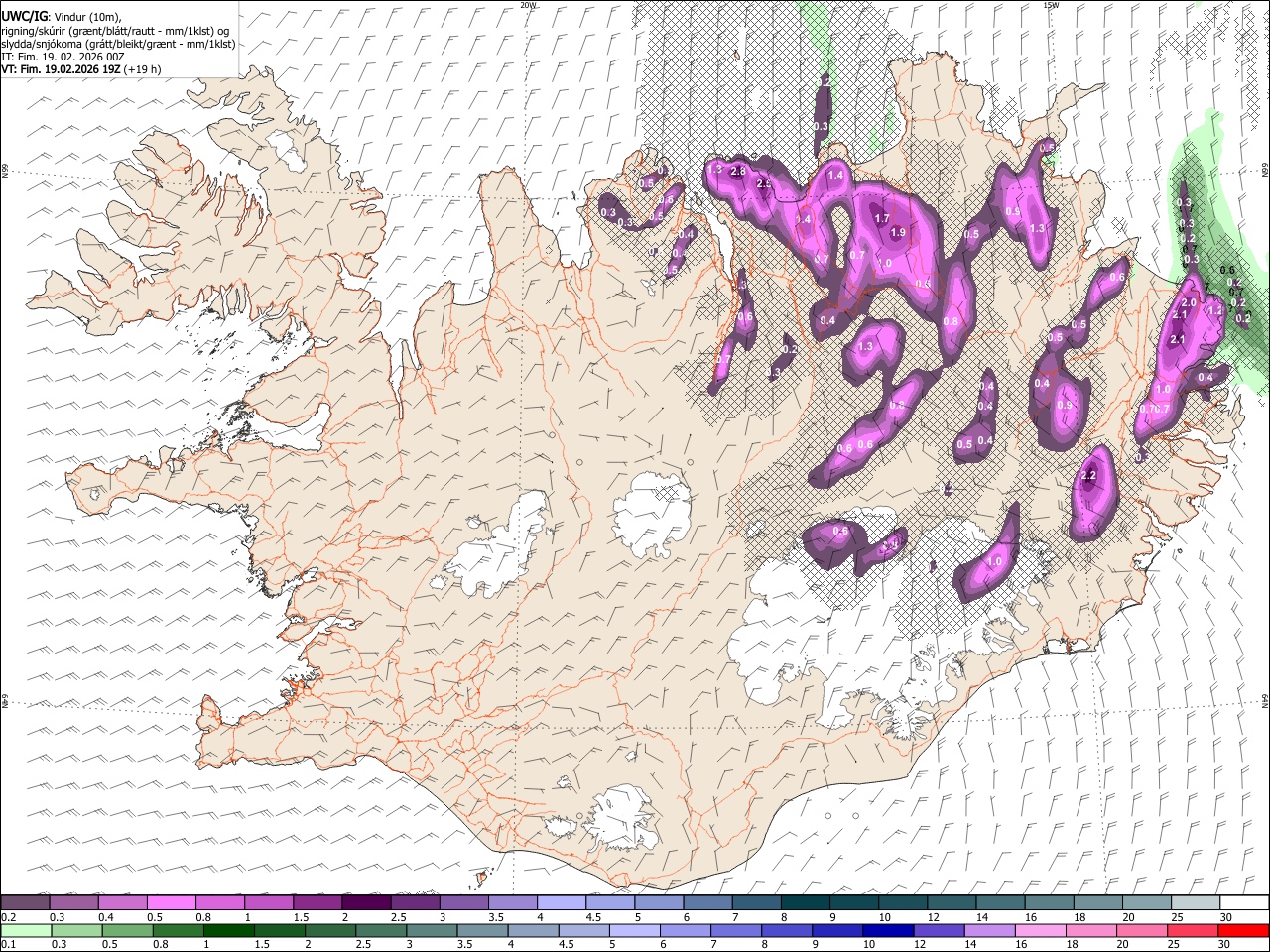
Task: Click the '15W' longitude label
Action: 1051,5
